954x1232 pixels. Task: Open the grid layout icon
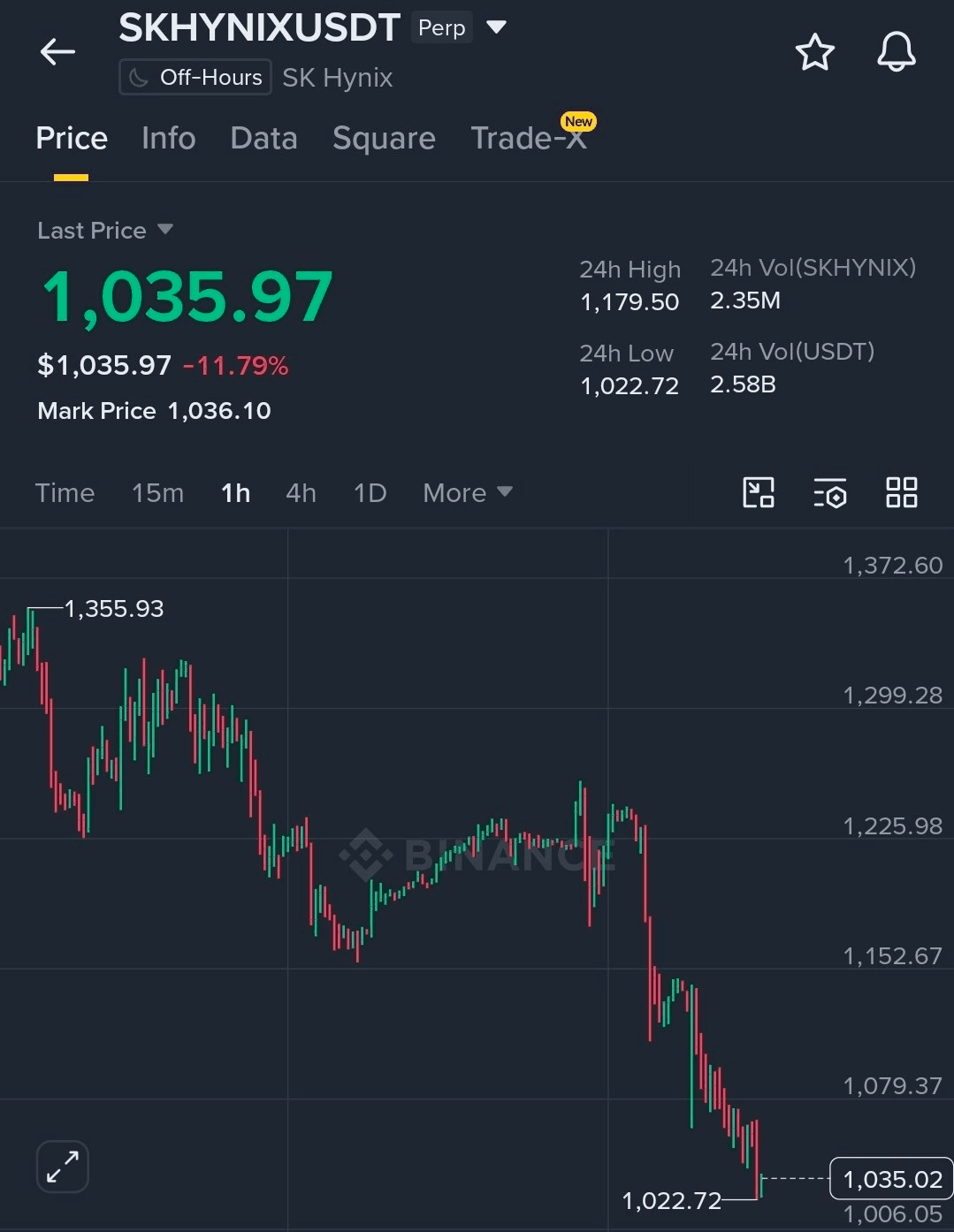coord(901,492)
